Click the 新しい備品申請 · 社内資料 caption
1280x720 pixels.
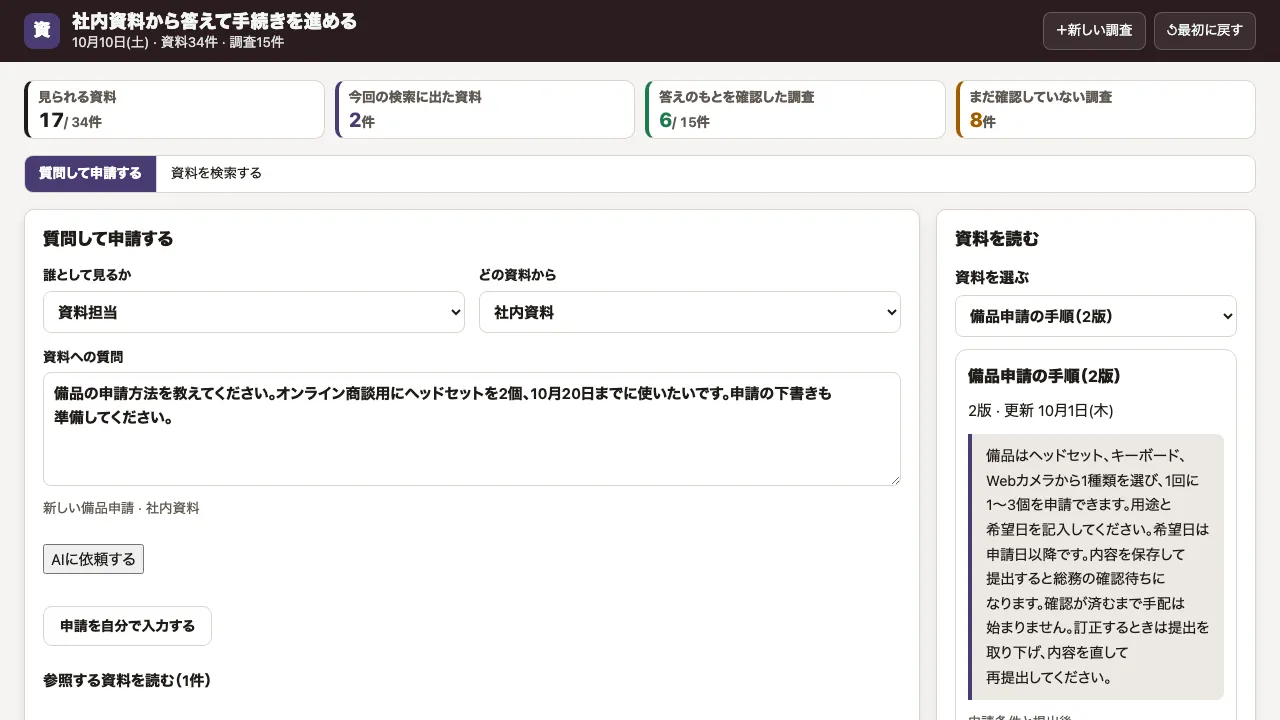tap(121, 508)
